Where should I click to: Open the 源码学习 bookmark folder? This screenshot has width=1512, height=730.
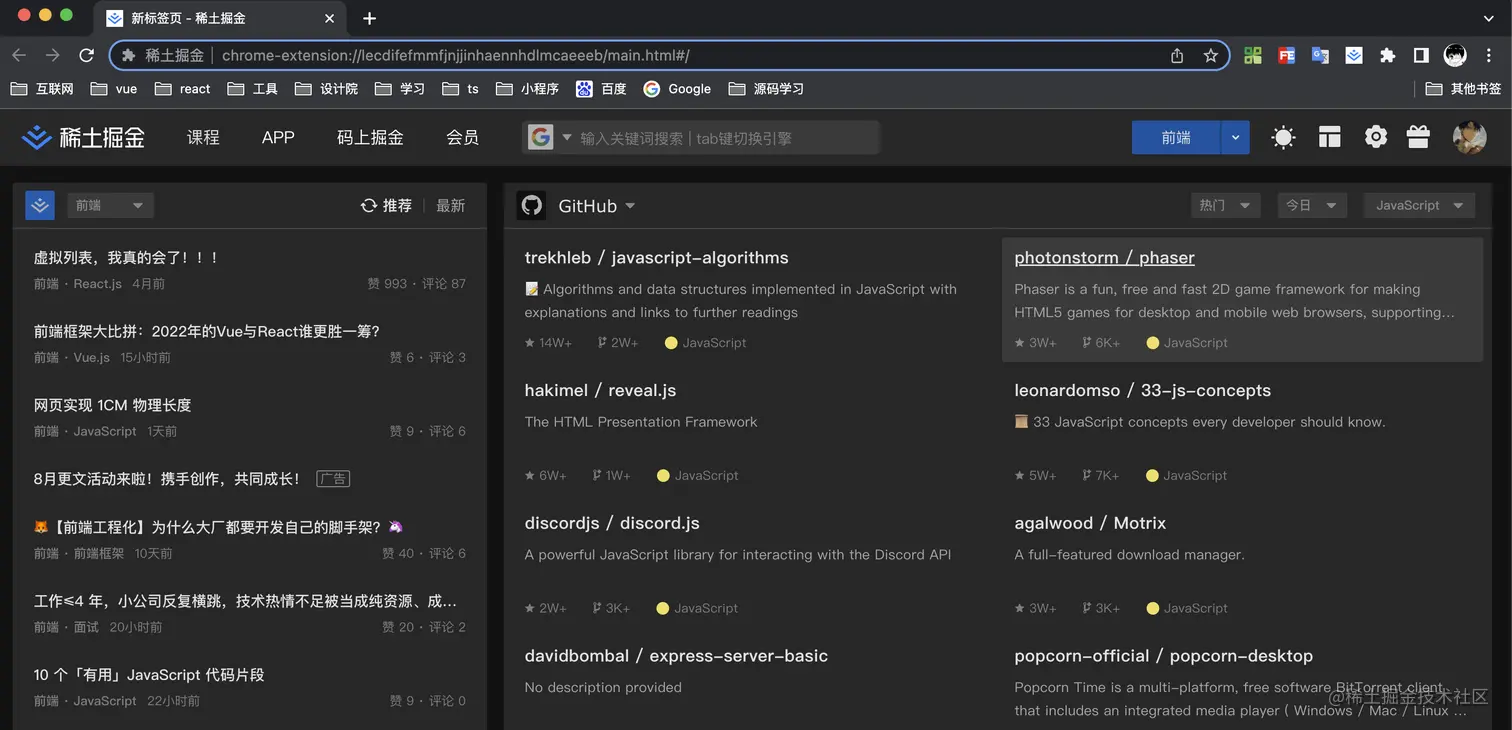point(766,88)
